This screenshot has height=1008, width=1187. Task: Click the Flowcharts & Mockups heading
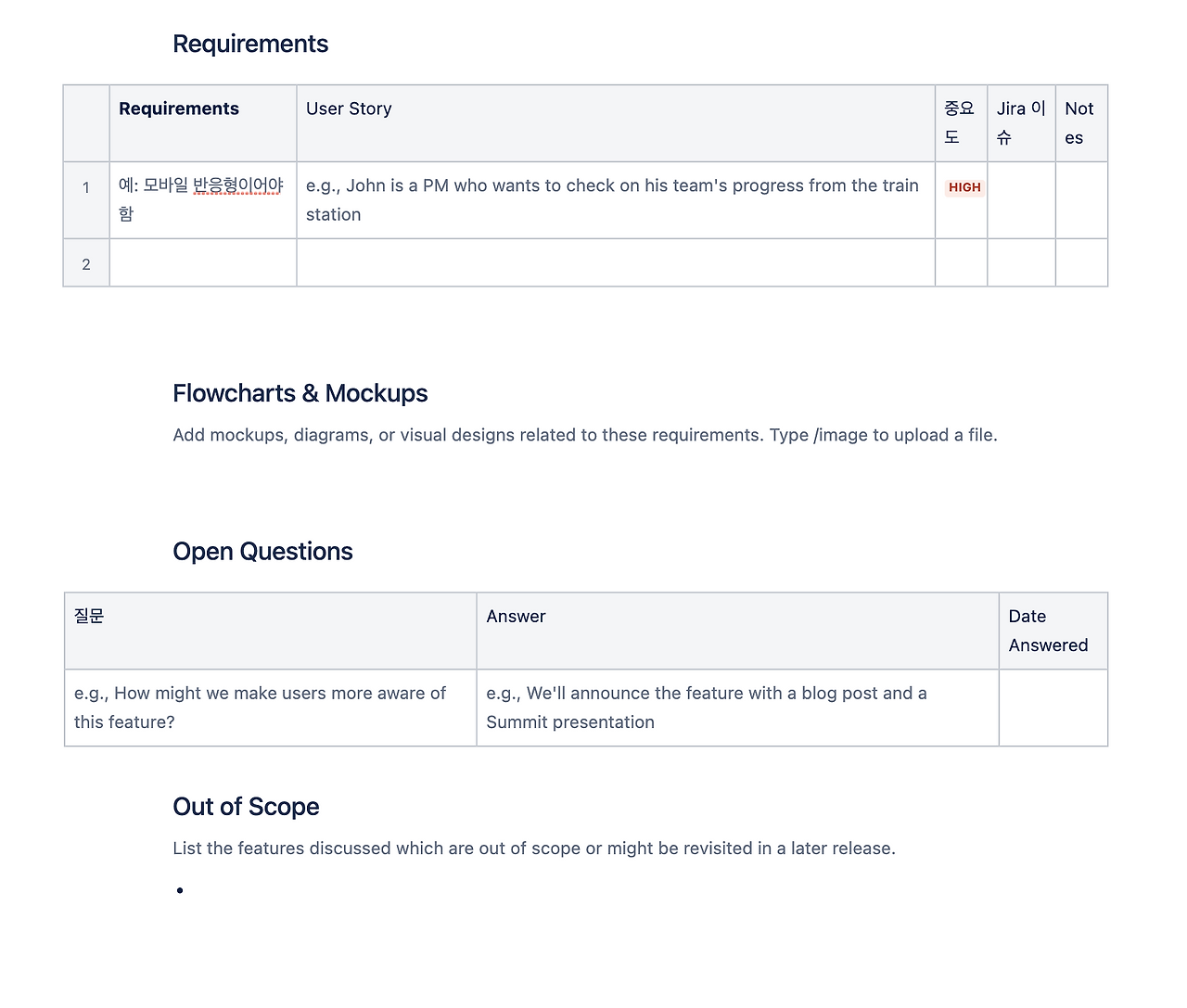[300, 393]
